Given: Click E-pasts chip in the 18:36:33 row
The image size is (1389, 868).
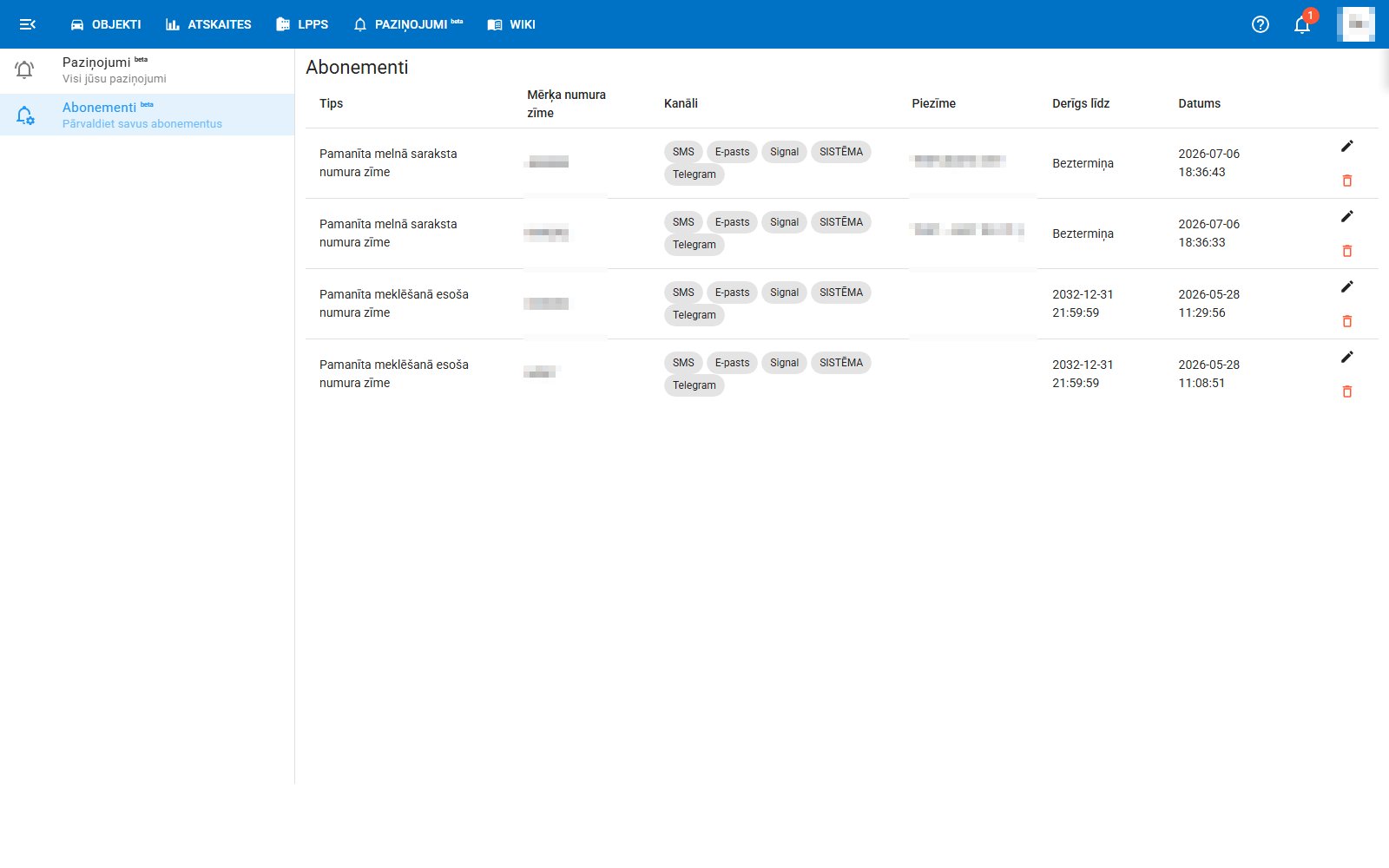Looking at the screenshot, I should coord(732,222).
